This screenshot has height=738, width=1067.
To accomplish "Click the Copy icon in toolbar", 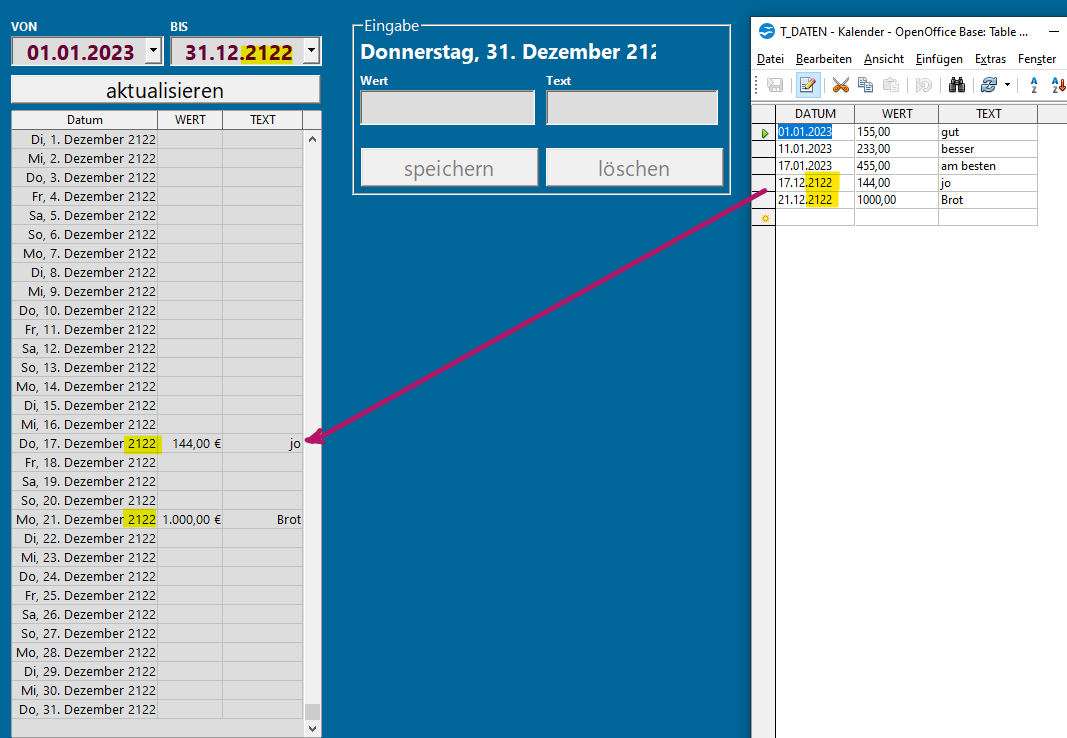I will tap(865, 85).
